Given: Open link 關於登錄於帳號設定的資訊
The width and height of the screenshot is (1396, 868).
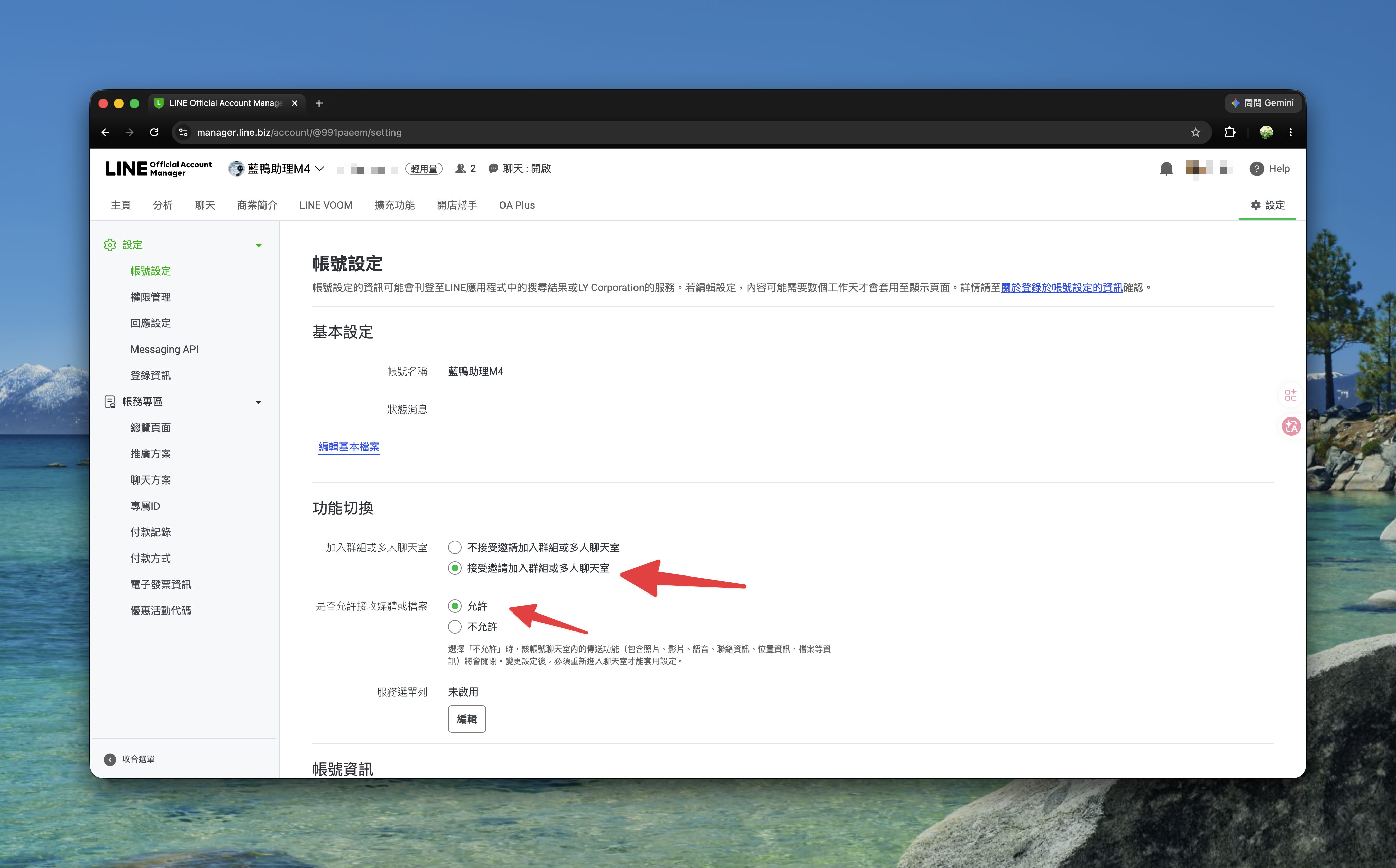Looking at the screenshot, I should (1061, 288).
